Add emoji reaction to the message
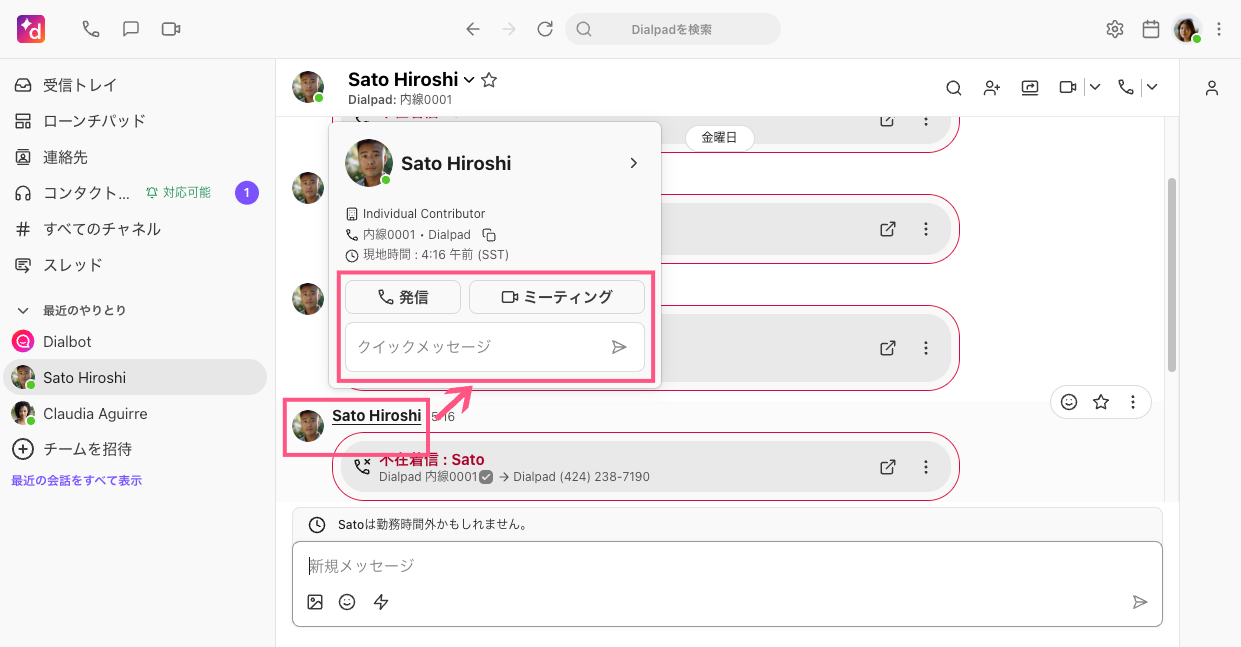1241x647 pixels. click(1069, 402)
